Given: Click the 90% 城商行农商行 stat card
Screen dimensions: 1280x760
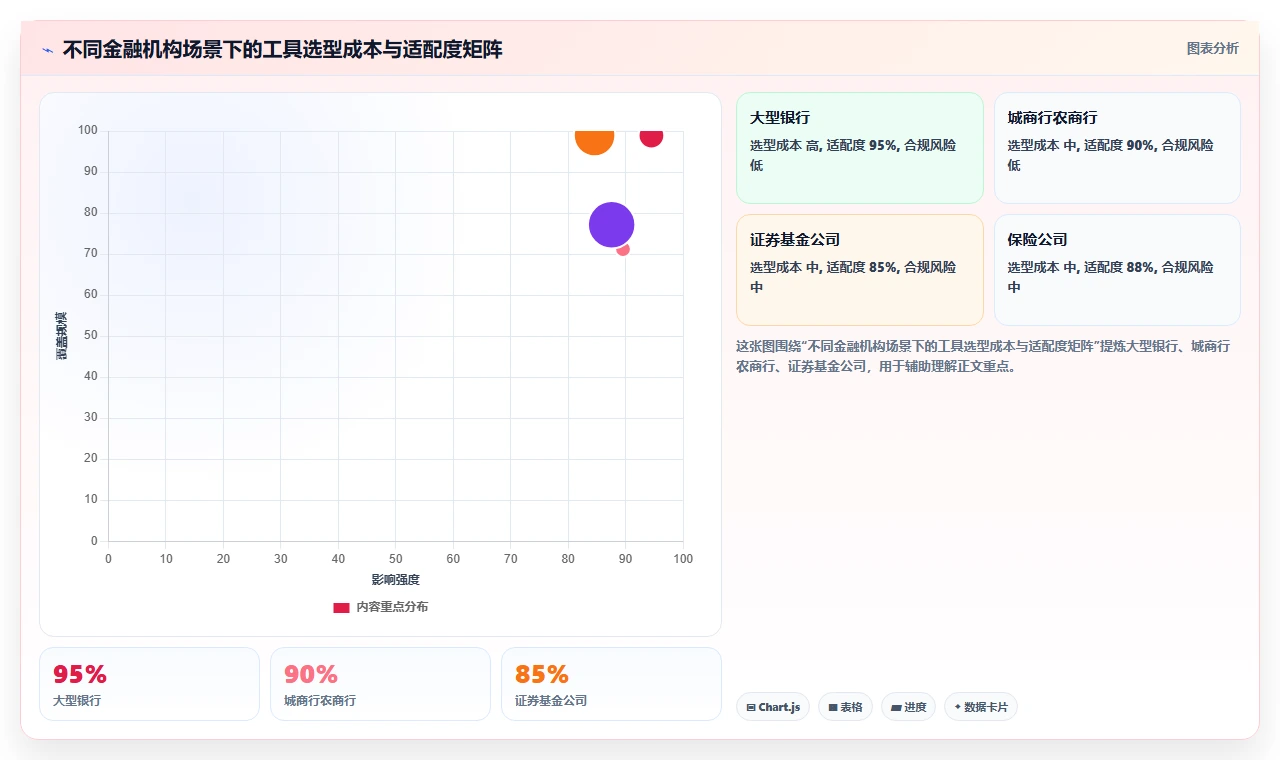Looking at the screenshot, I should point(380,684).
